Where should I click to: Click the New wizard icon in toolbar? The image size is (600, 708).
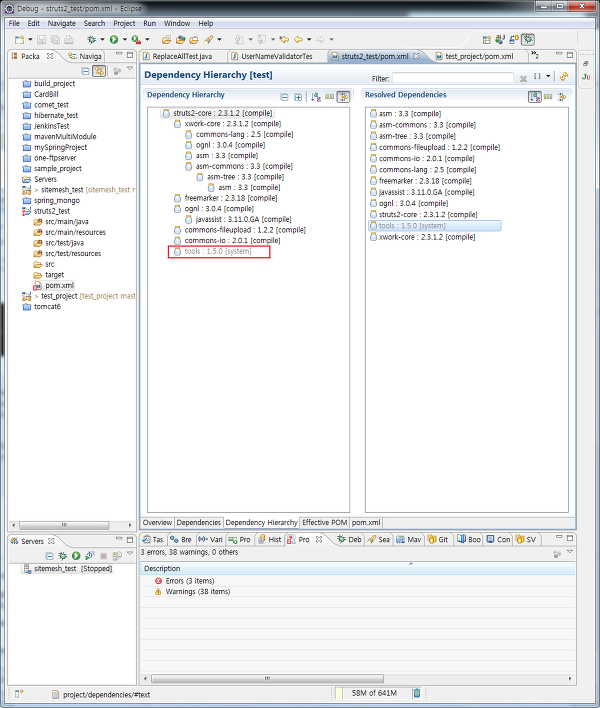[19, 40]
